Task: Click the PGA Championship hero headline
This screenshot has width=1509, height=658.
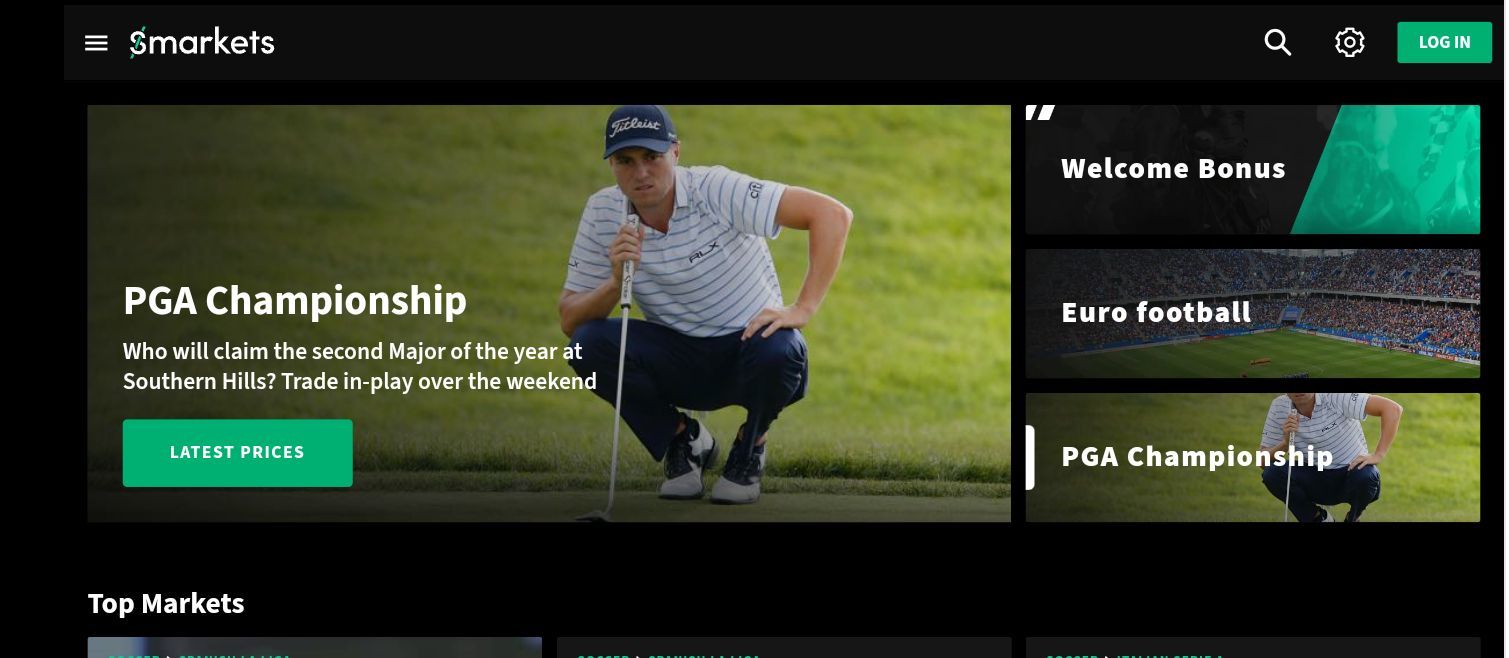Action: [295, 300]
